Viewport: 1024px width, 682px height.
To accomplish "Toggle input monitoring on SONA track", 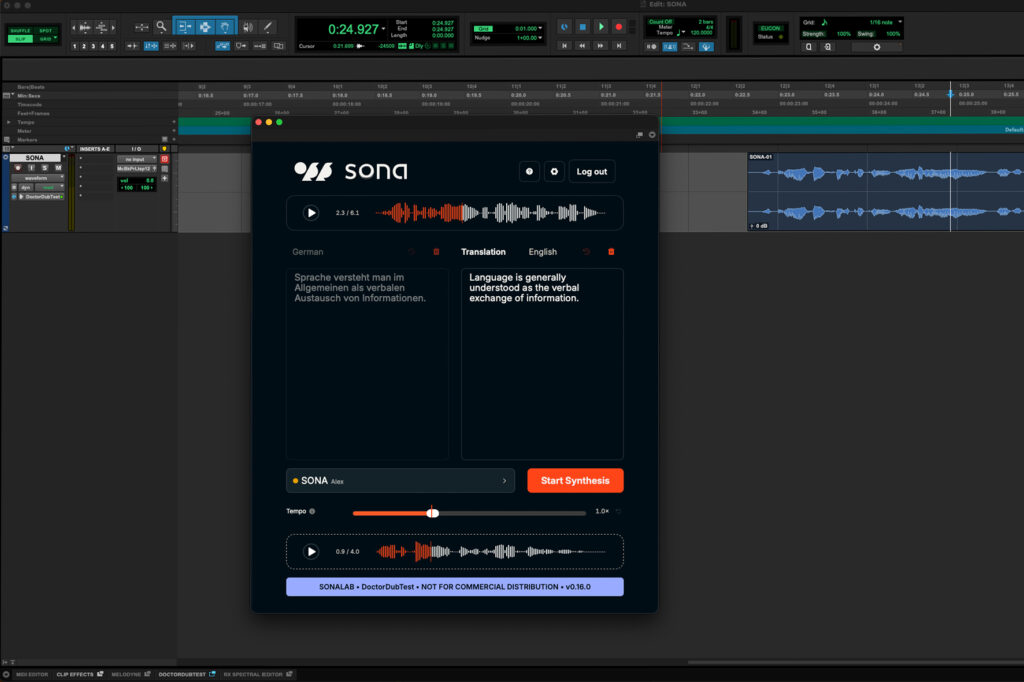I will tap(31, 168).
